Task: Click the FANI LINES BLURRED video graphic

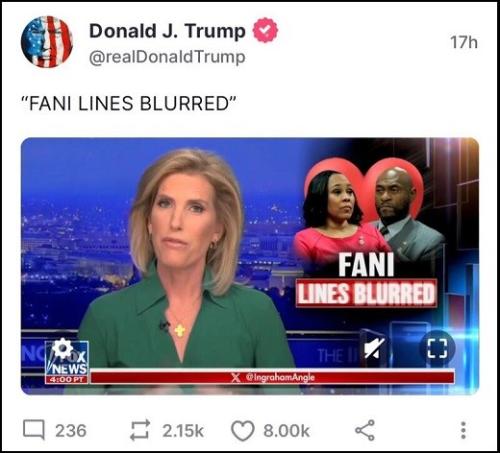Action: tap(367, 279)
